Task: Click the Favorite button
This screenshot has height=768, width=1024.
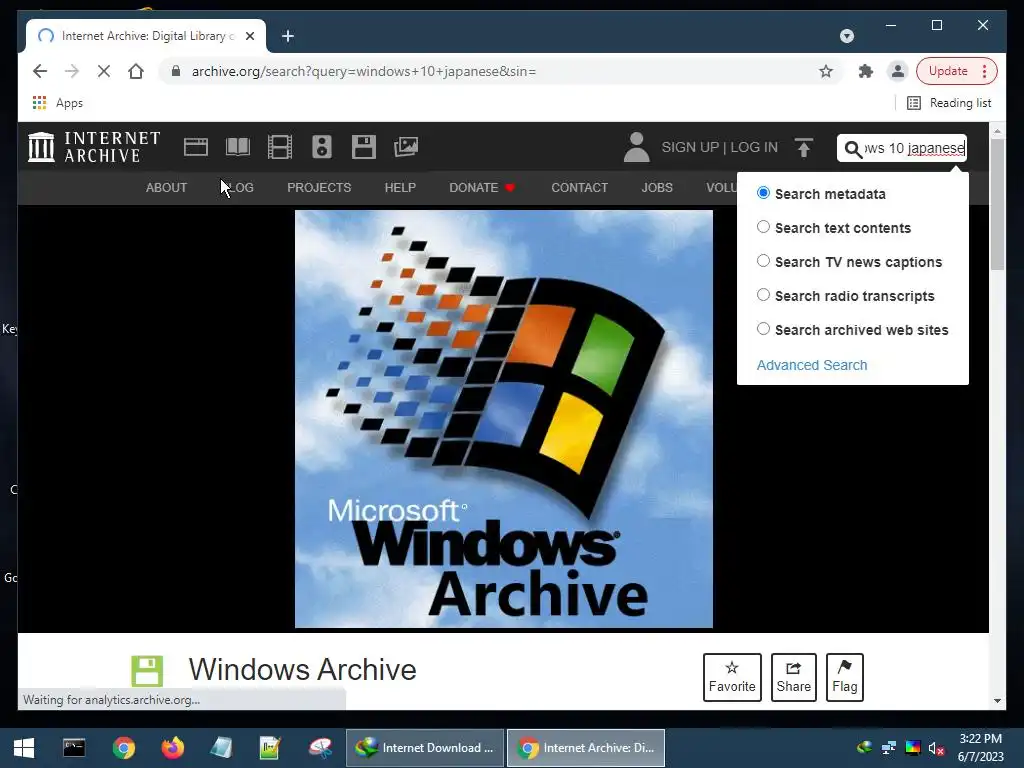Action: [732, 677]
